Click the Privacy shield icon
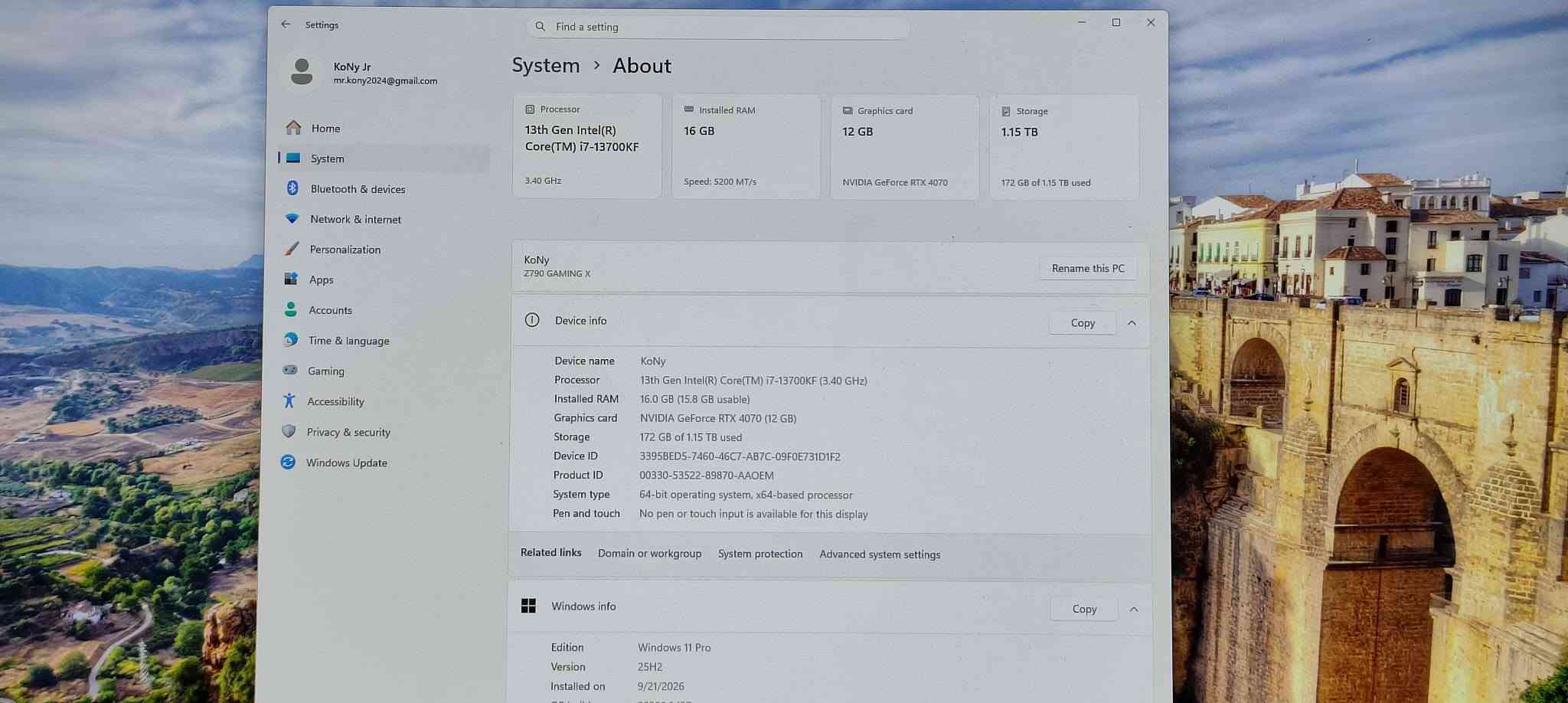Image resolution: width=1568 pixels, height=703 pixels. 288,431
